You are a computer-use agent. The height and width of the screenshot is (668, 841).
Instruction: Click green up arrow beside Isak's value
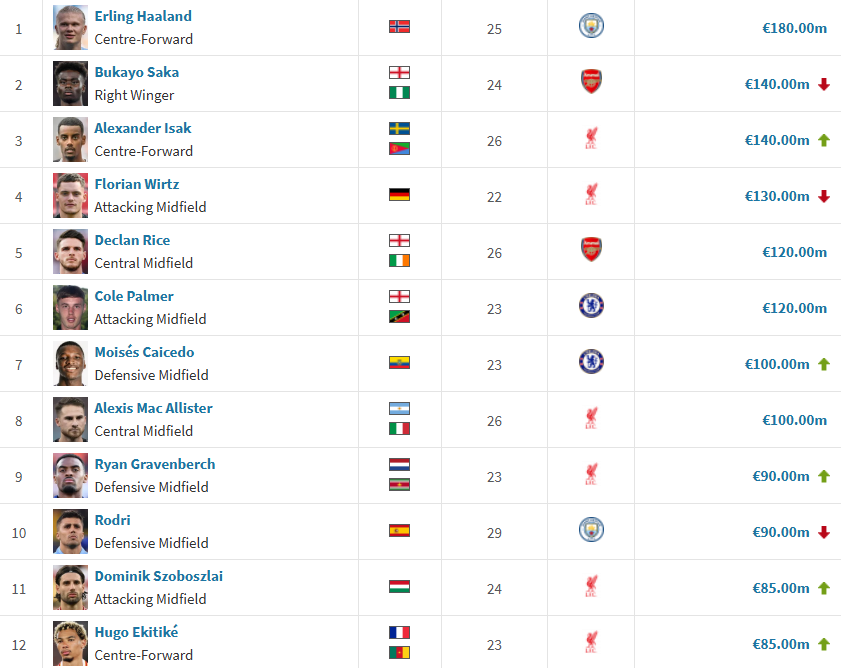click(x=824, y=140)
